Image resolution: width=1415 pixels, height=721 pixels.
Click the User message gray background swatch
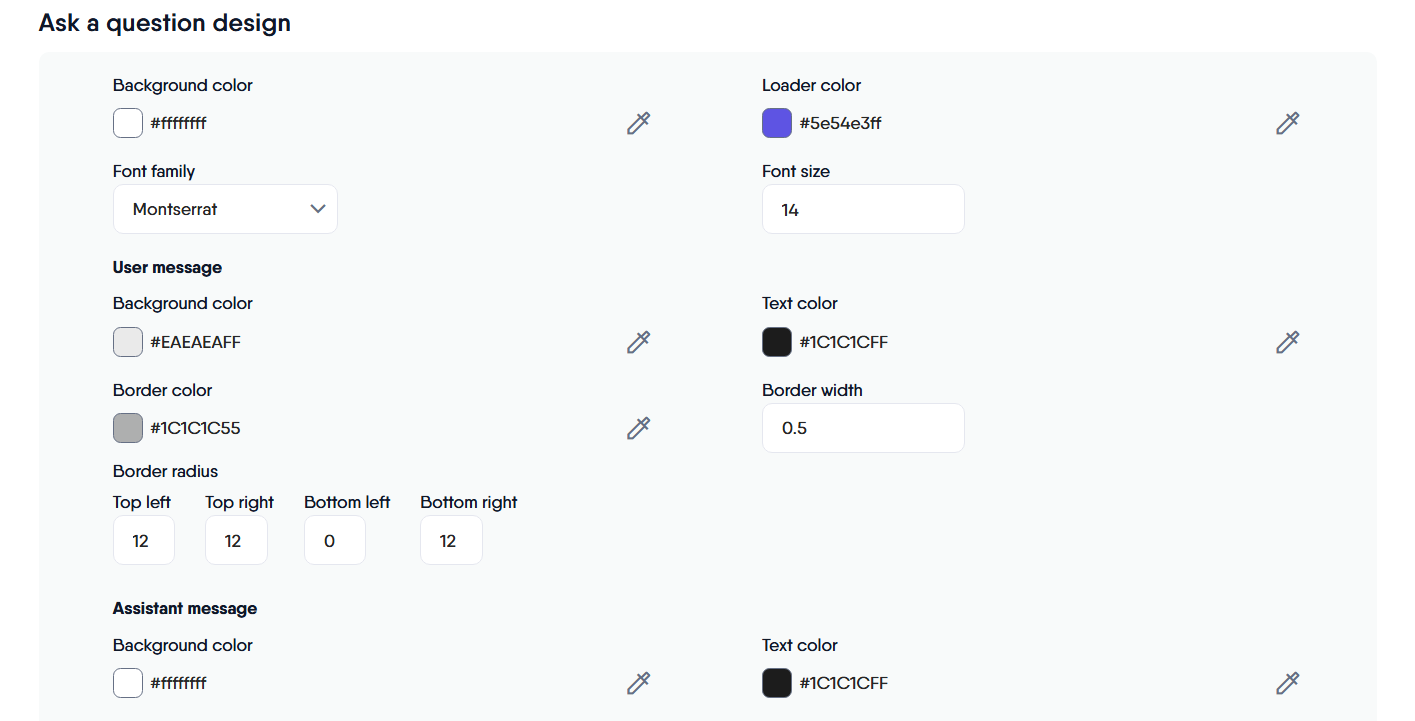point(128,342)
